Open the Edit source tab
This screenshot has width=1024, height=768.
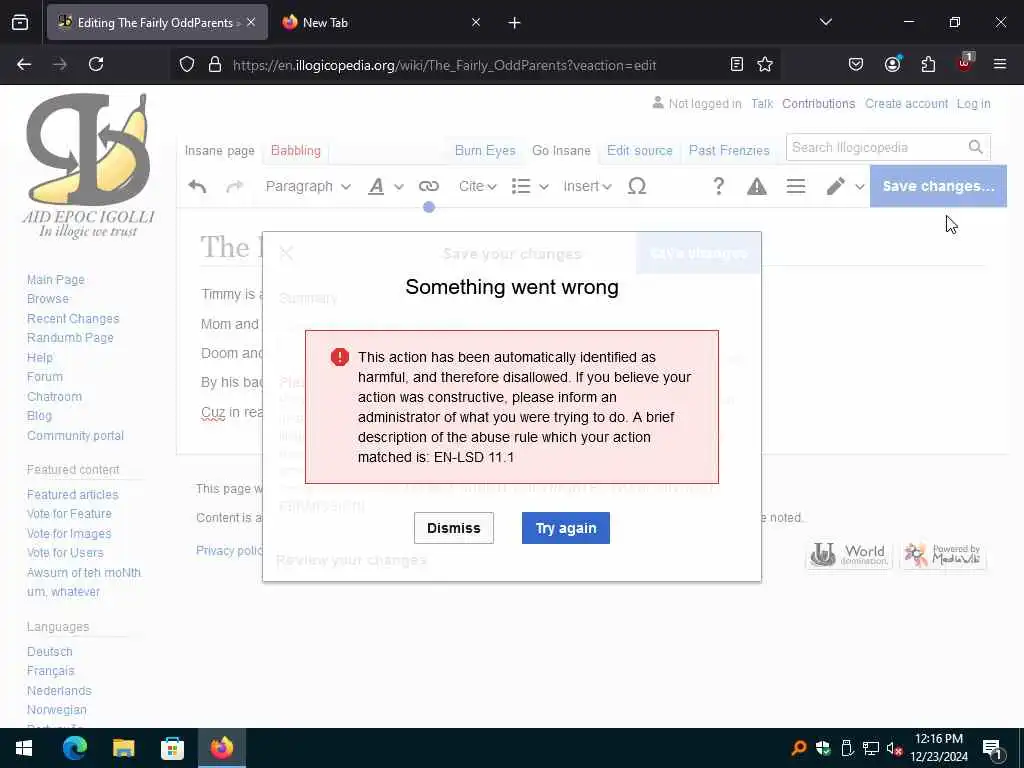tap(639, 151)
